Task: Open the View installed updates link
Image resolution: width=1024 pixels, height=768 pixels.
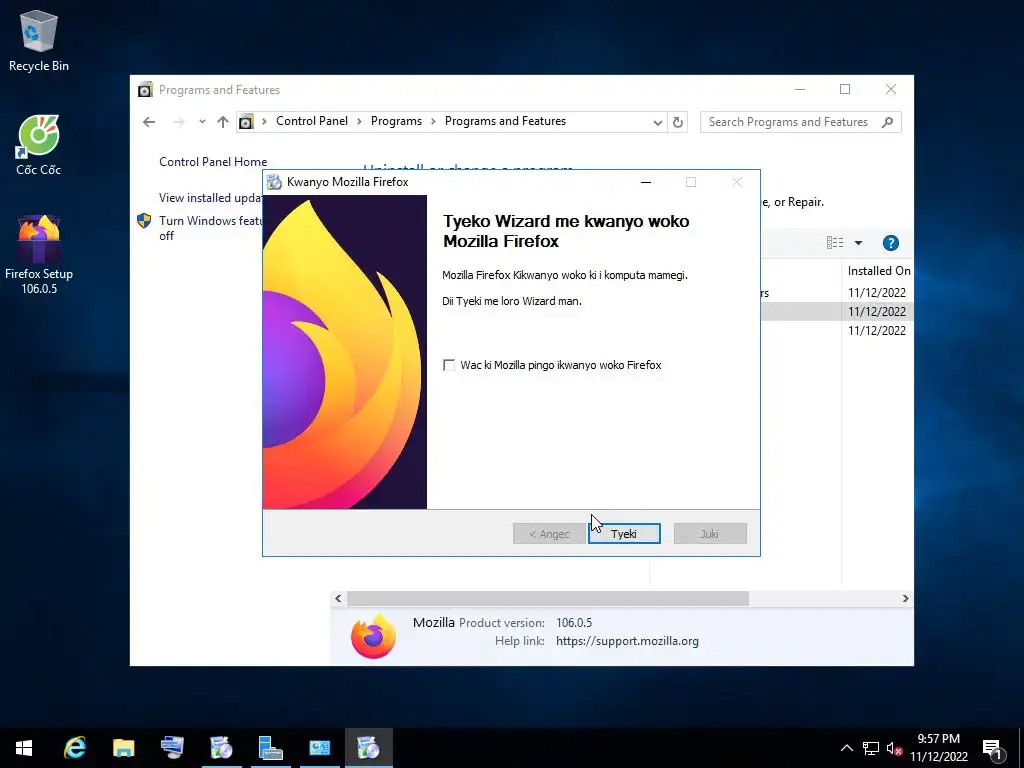Action: 210,198
